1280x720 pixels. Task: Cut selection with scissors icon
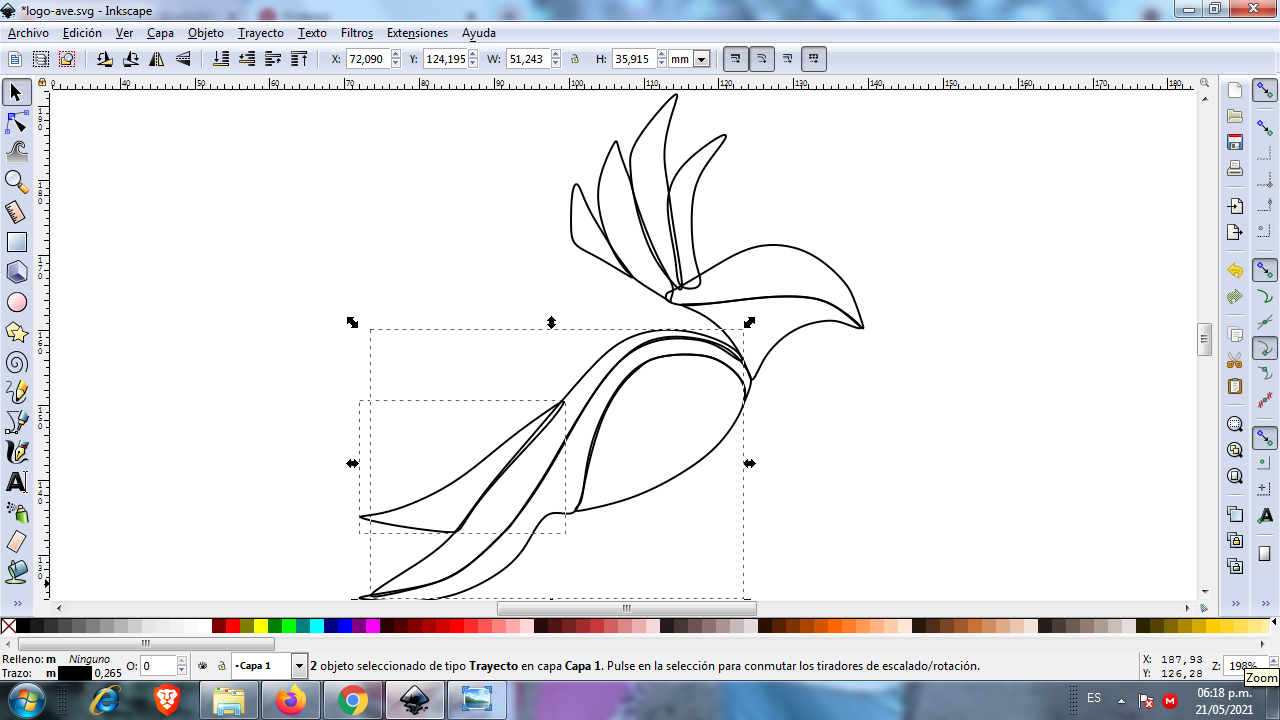click(x=1235, y=360)
